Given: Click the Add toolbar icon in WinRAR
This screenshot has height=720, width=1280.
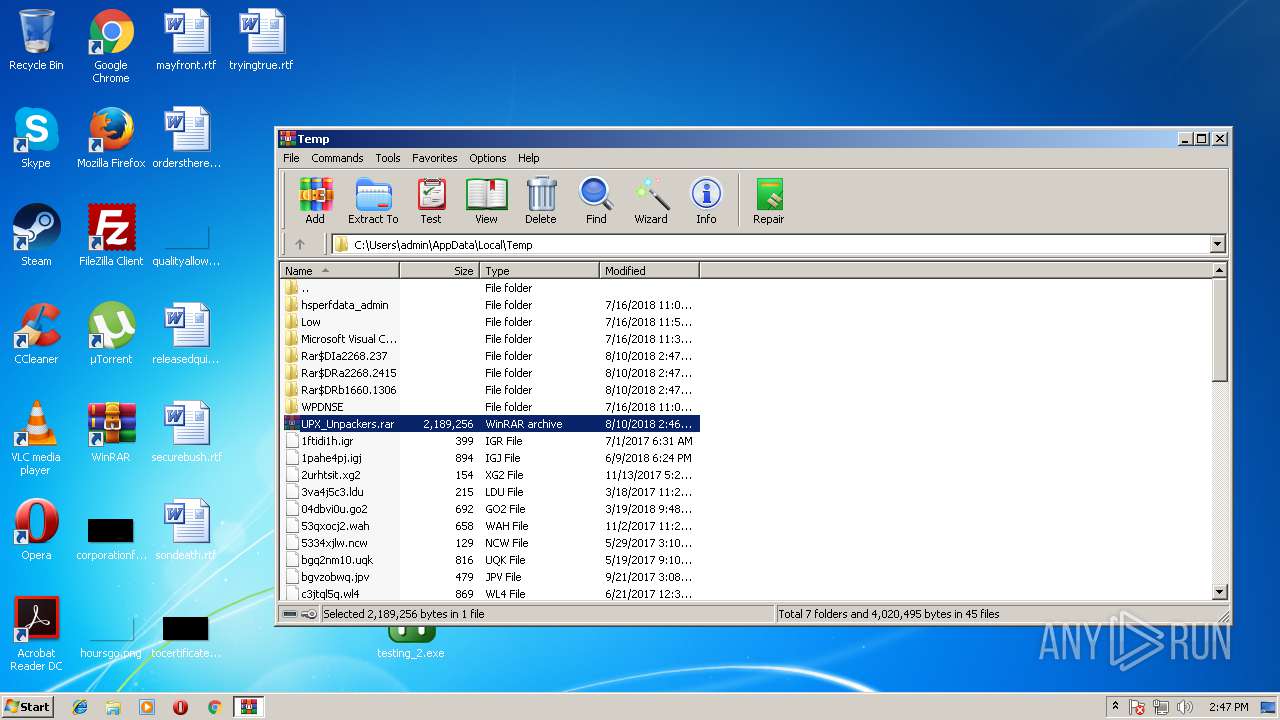Looking at the screenshot, I should [x=316, y=201].
